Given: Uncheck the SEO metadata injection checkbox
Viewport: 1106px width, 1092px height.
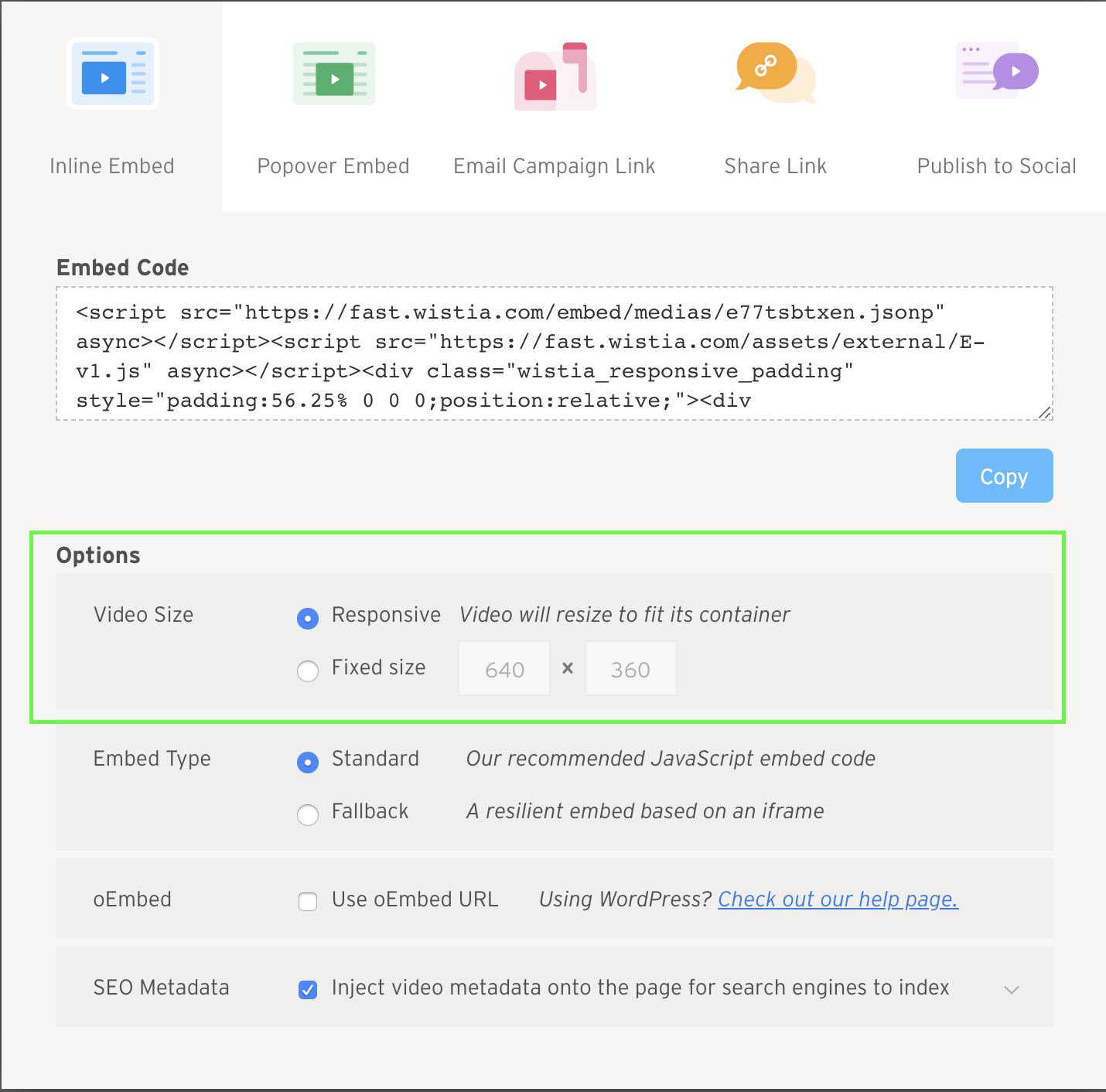Looking at the screenshot, I should 308,990.
